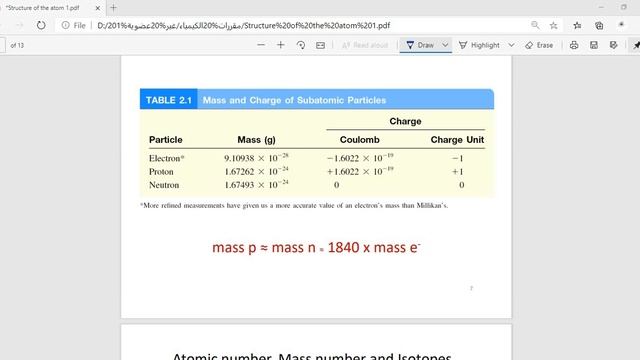
Task: Print the PDF document
Action: pos(574,45)
